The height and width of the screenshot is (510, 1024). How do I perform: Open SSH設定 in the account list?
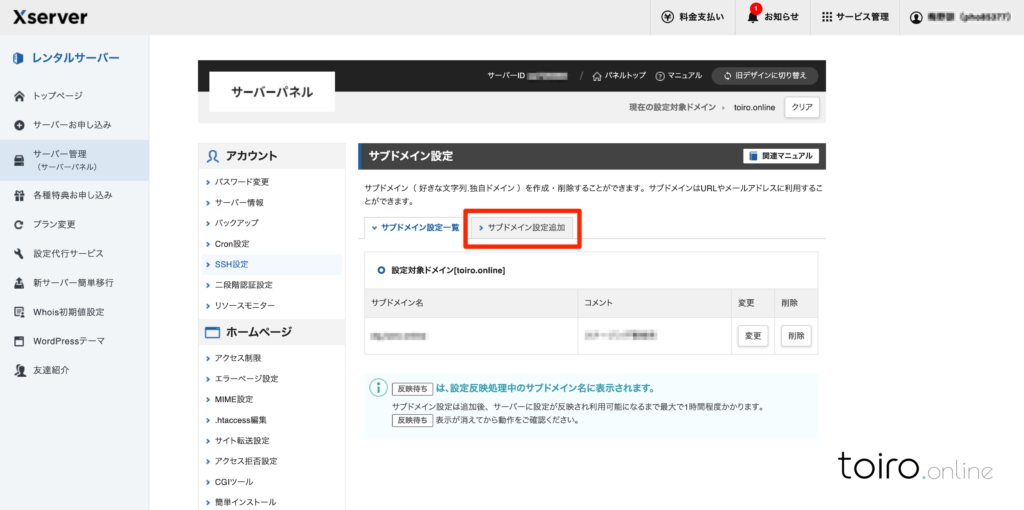click(231, 264)
